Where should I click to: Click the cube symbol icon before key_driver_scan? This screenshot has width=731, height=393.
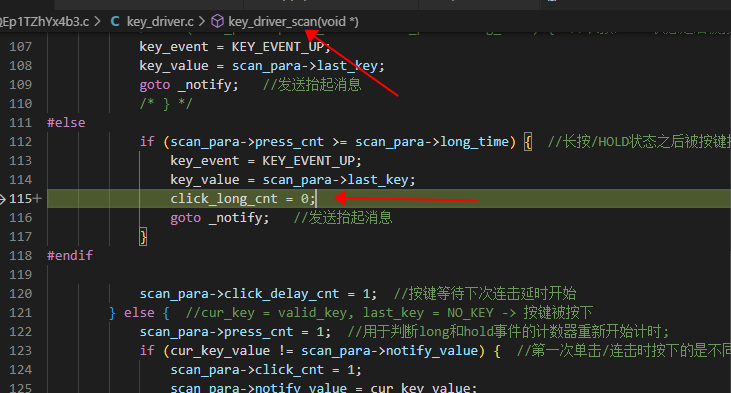[217, 21]
